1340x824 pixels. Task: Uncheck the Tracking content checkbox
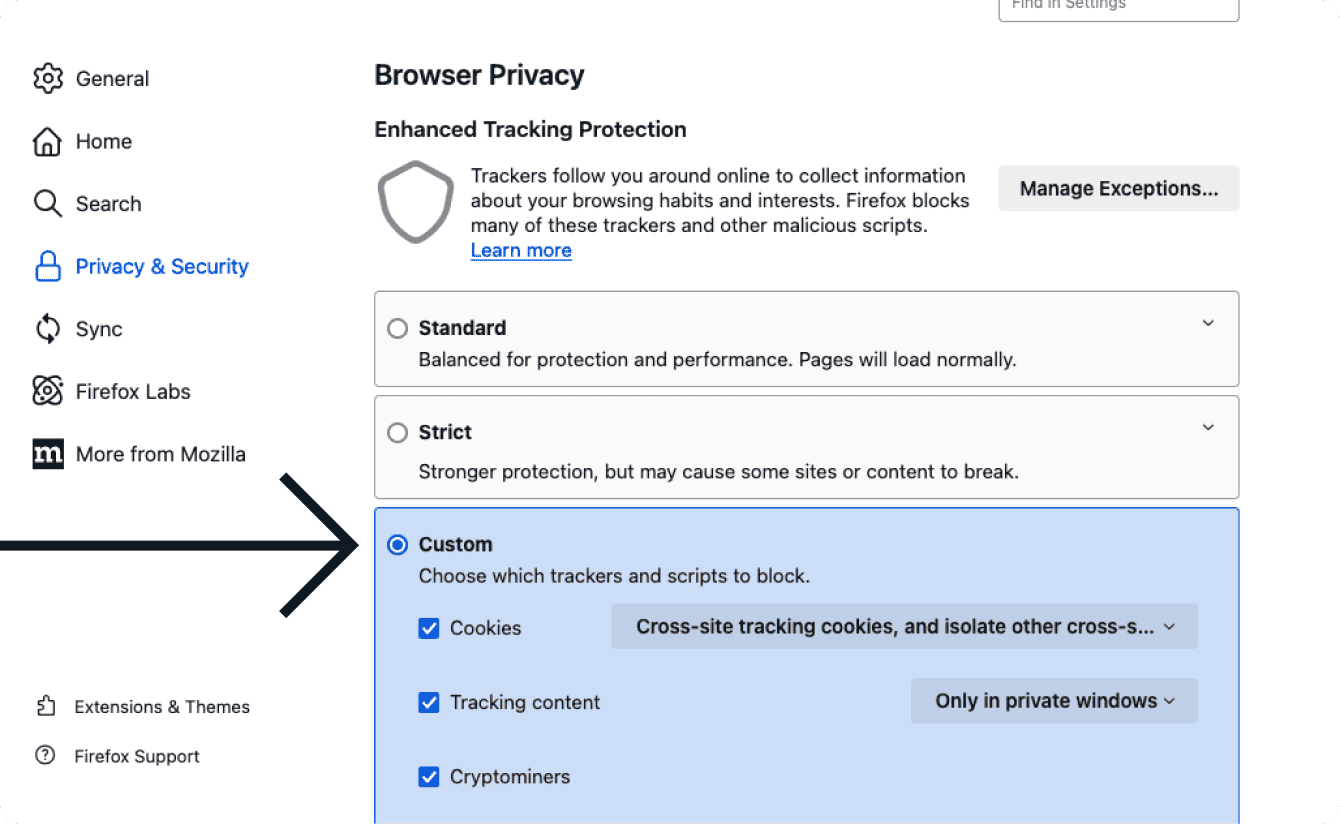(429, 702)
